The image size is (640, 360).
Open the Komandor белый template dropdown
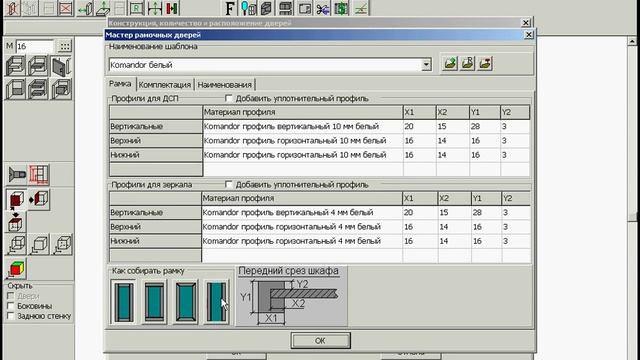click(x=426, y=64)
